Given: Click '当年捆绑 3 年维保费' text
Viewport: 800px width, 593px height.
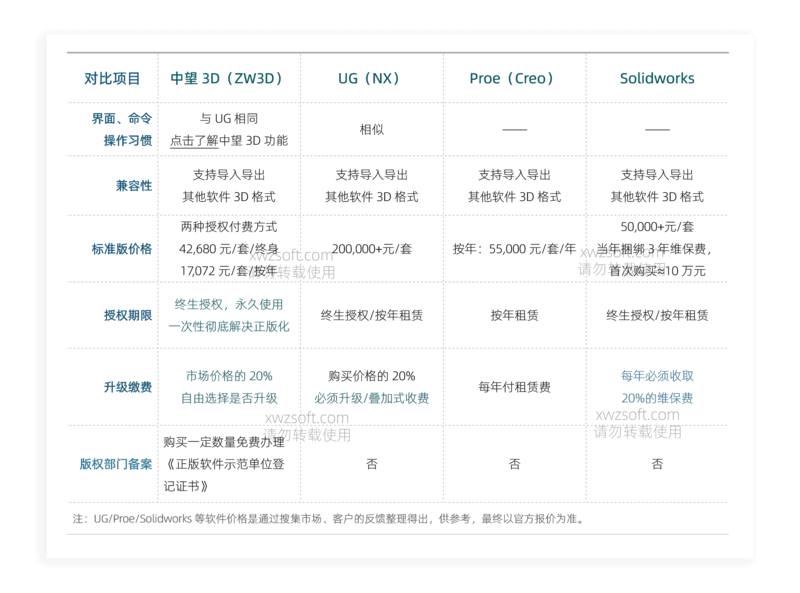Looking at the screenshot, I should 652,249.
